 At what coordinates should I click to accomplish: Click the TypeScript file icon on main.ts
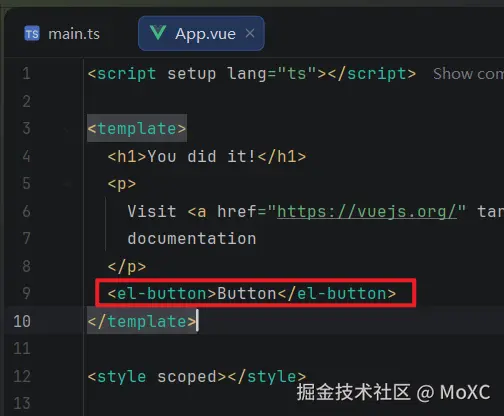(x=32, y=34)
